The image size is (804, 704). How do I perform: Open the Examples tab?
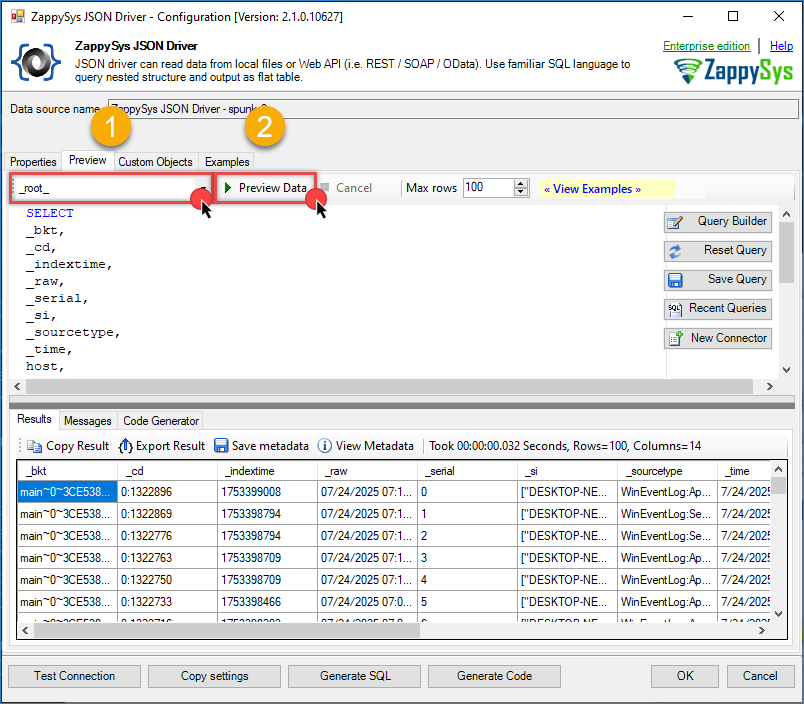[227, 162]
